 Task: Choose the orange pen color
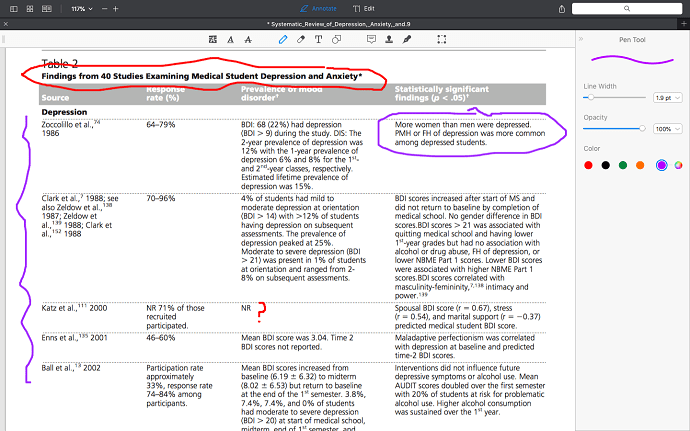(640, 165)
